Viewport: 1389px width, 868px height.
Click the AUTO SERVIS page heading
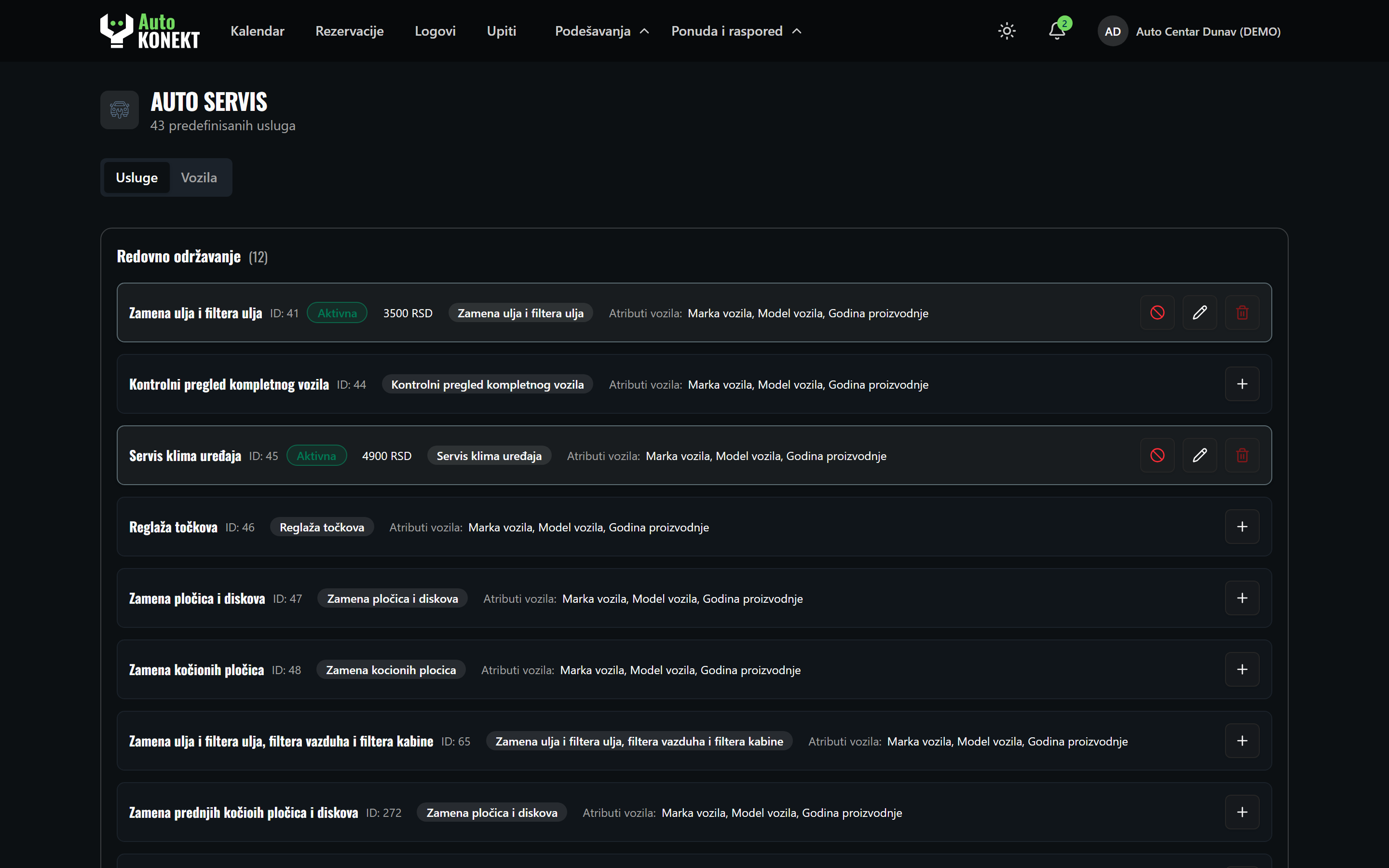click(x=209, y=102)
